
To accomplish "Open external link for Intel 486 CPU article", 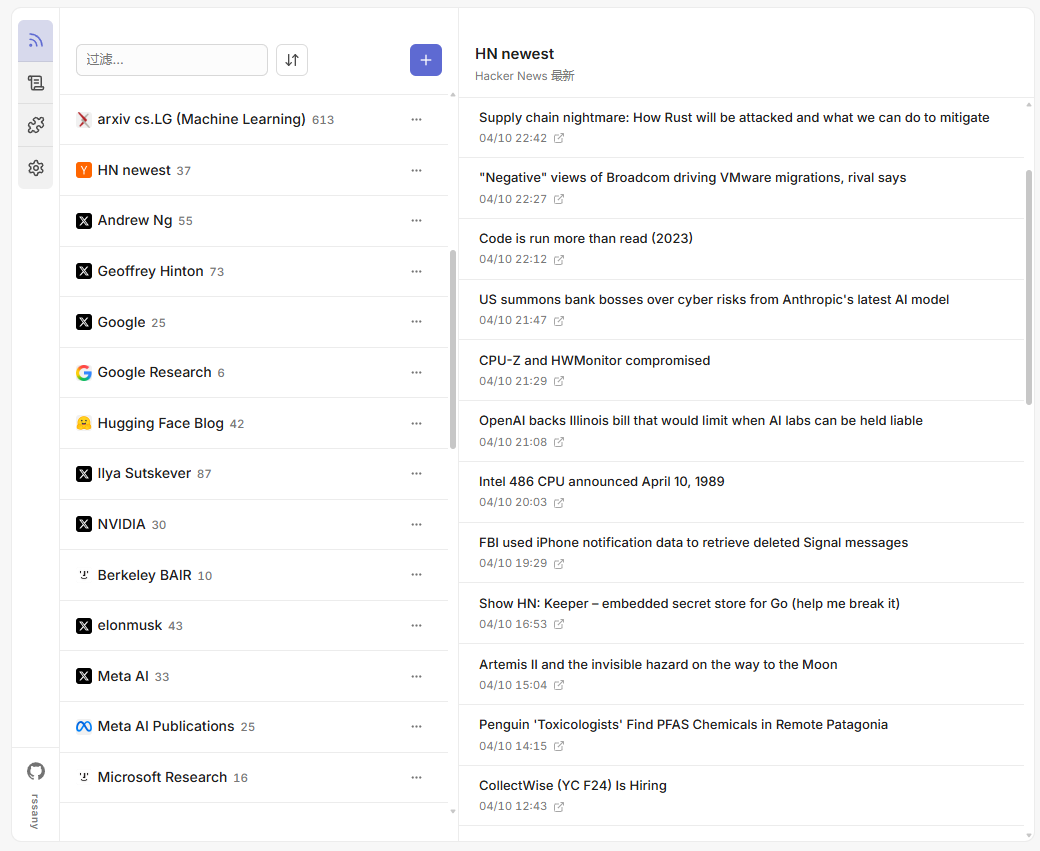I will [559, 503].
